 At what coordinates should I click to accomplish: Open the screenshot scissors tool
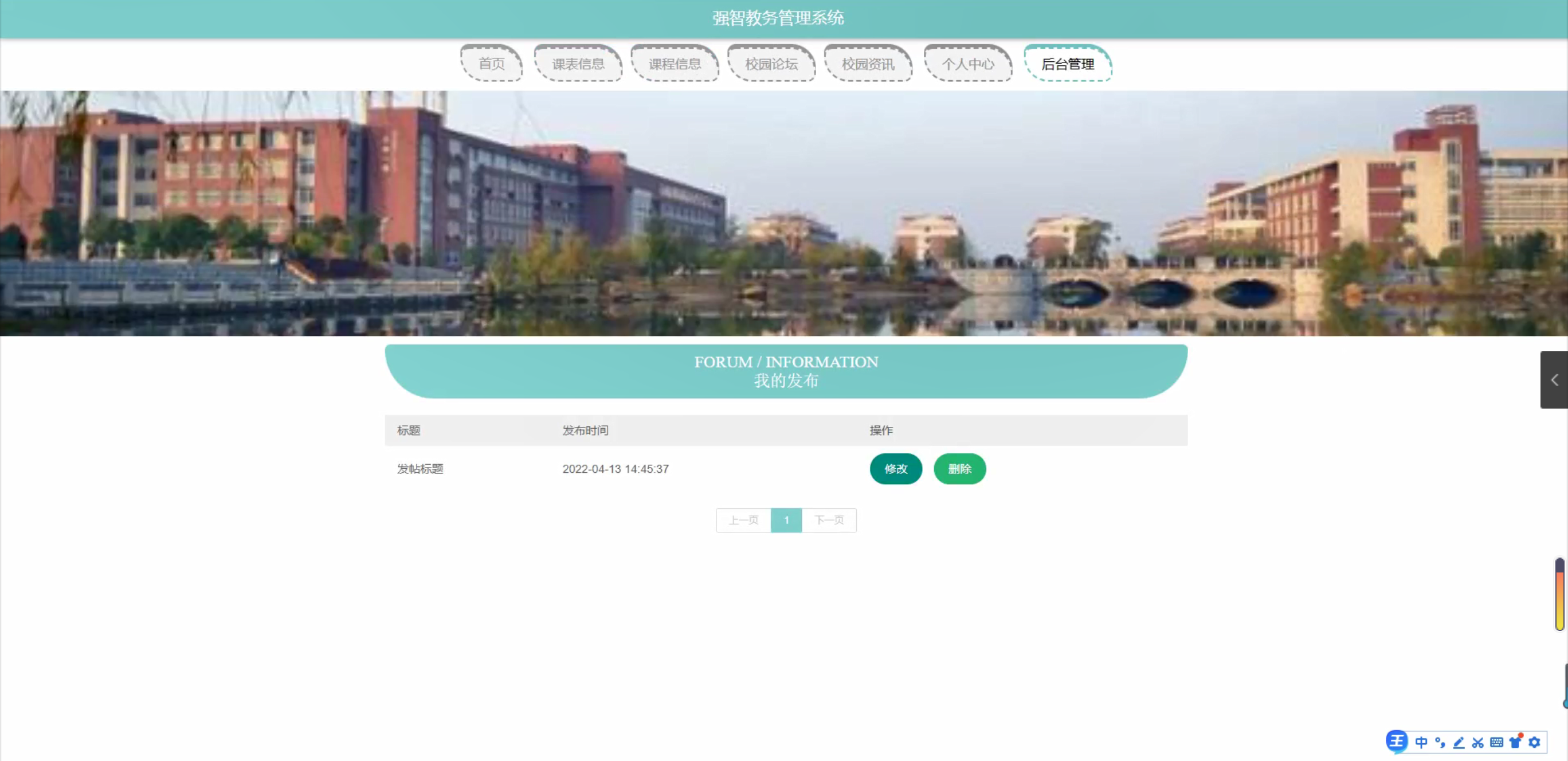coord(1477,742)
